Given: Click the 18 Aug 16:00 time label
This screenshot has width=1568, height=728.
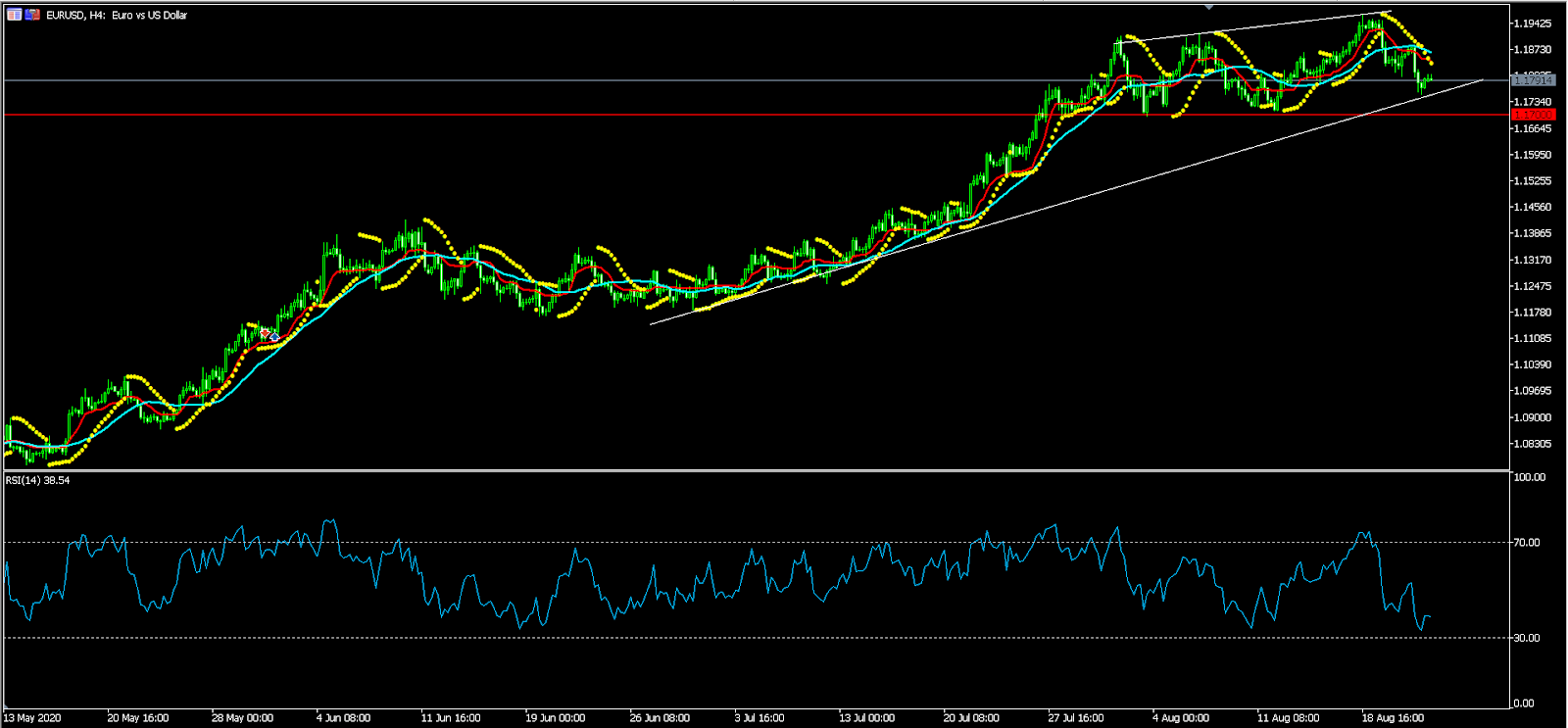Looking at the screenshot, I should coord(1393,718).
